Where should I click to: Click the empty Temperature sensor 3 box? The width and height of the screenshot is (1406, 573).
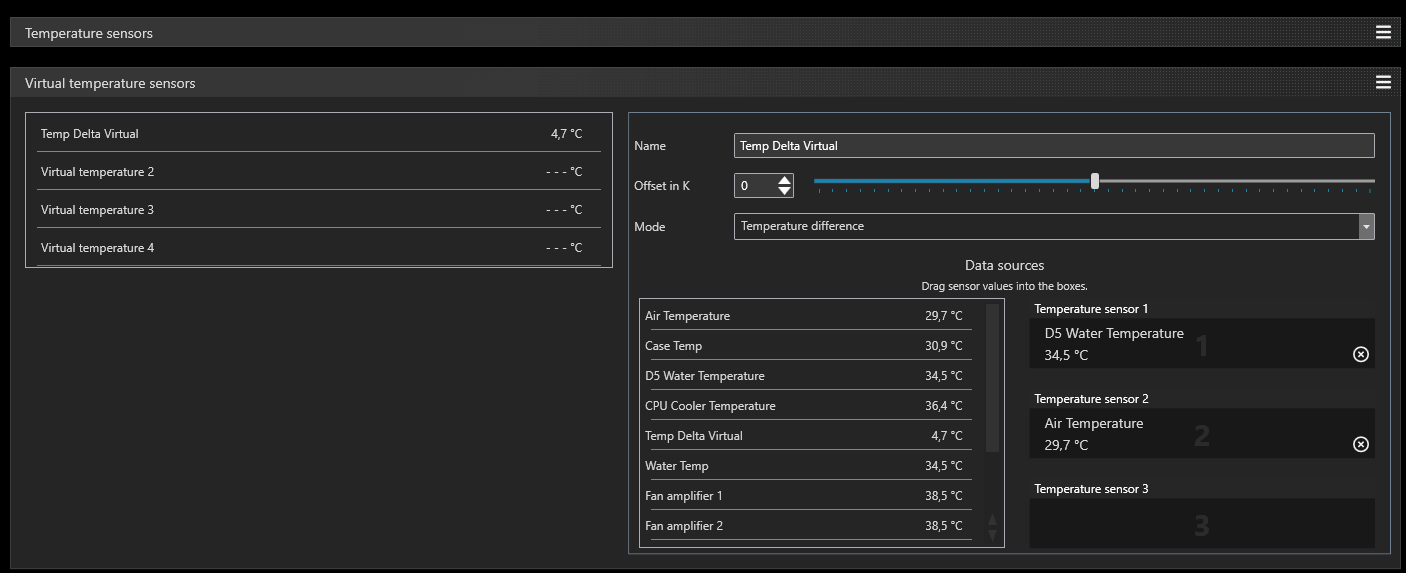coord(1201,523)
